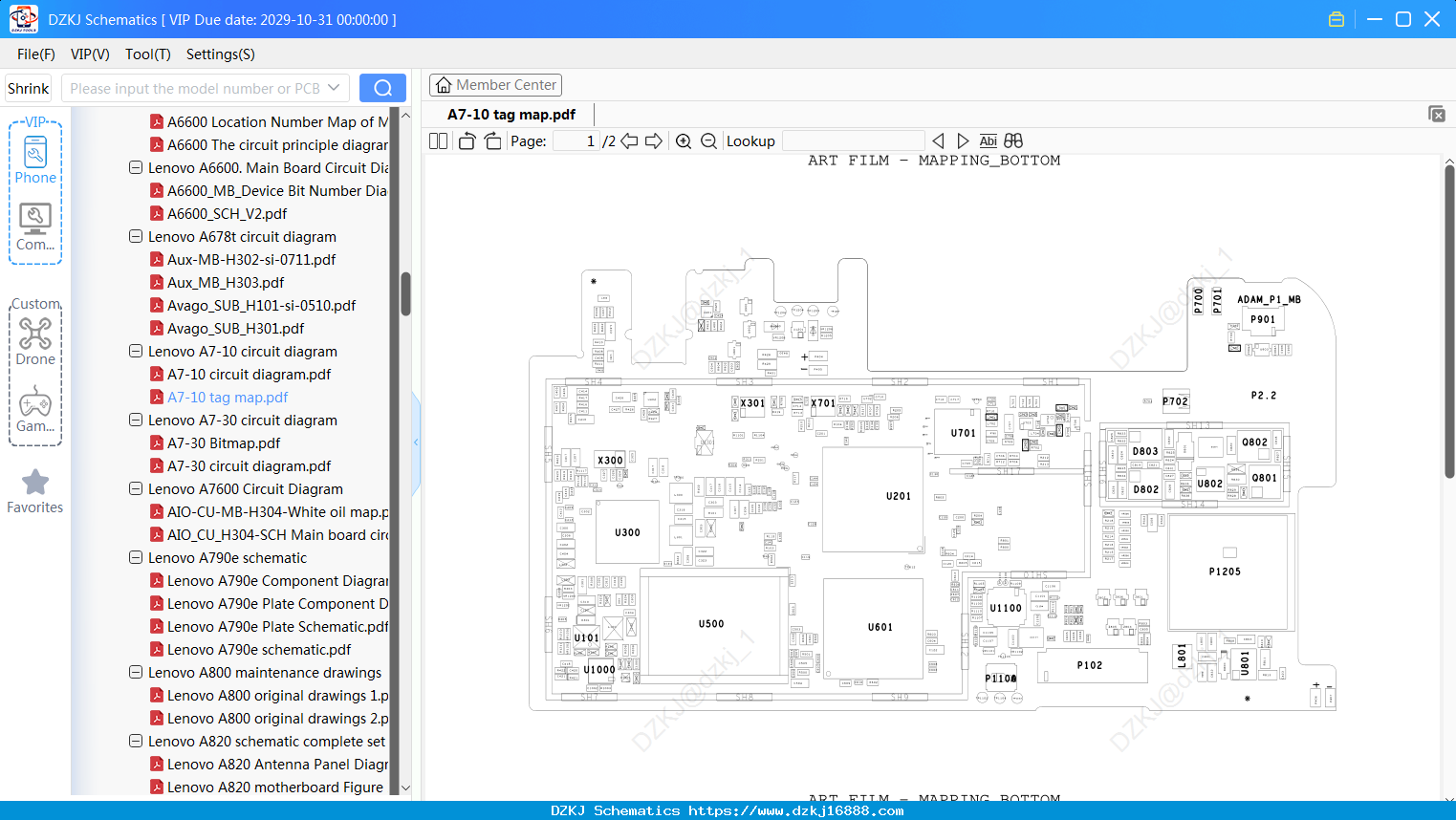Go to the next page arrow
The image size is (1456, 820).
point(654,140)
